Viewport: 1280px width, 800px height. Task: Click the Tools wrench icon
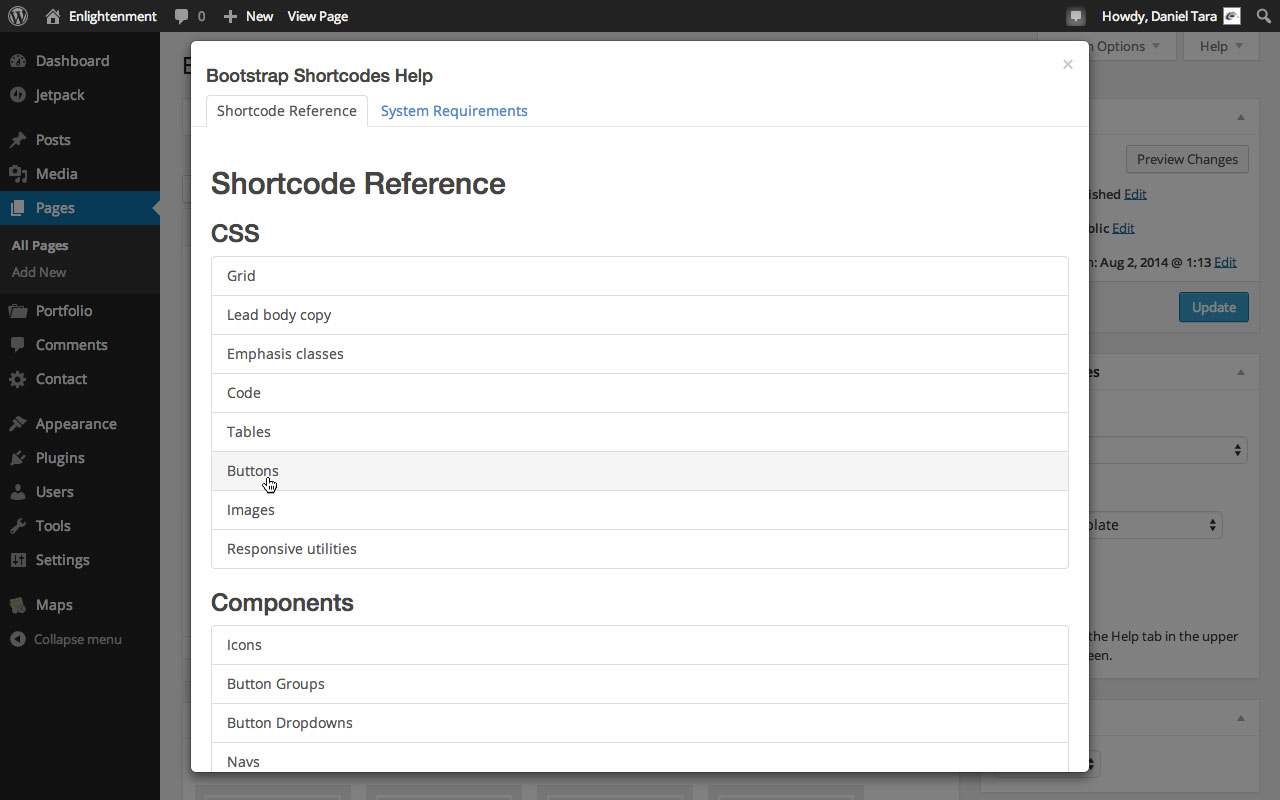18,526
